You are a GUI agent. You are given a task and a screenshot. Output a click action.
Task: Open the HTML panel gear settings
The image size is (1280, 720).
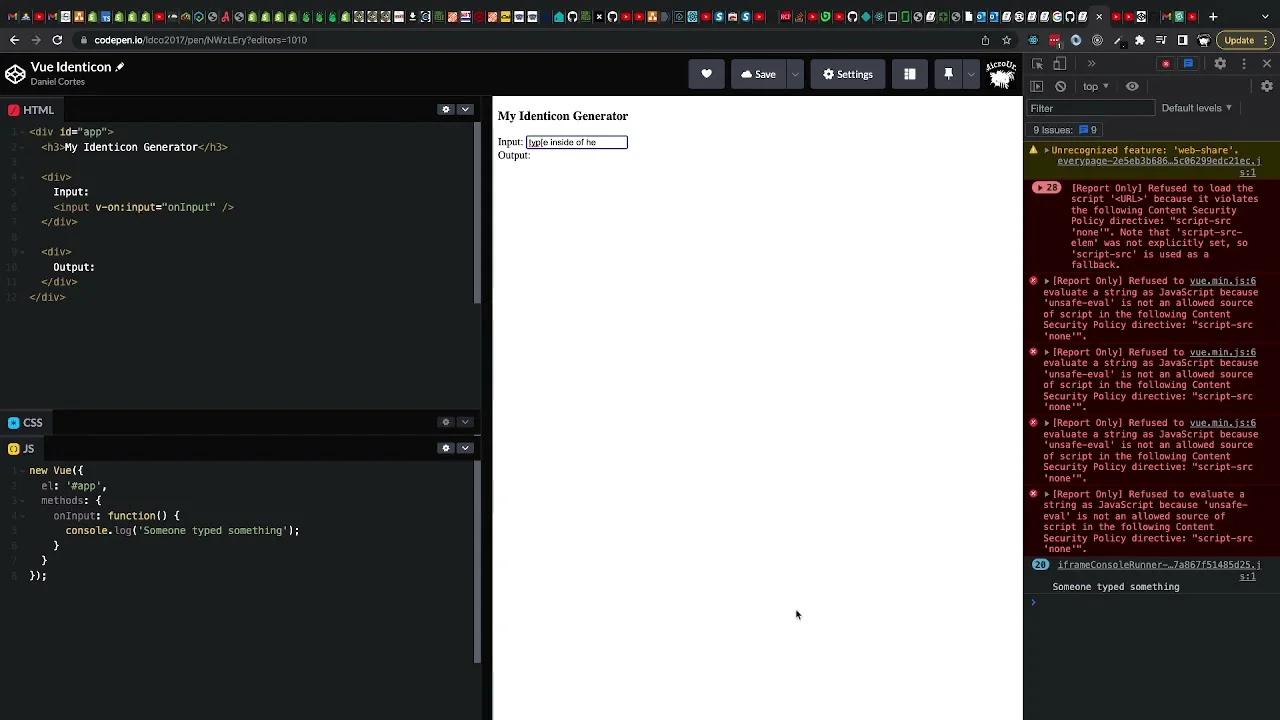pyautogui.click(x=446, y=109)
